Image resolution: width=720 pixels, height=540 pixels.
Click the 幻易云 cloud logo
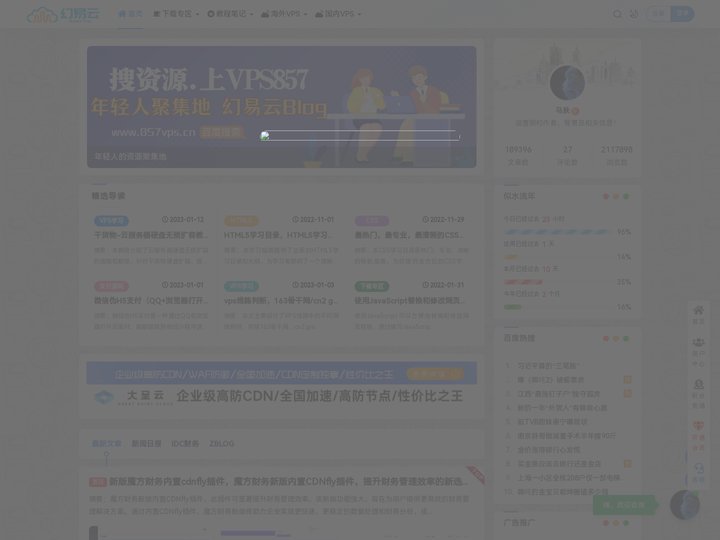[63, 15]
